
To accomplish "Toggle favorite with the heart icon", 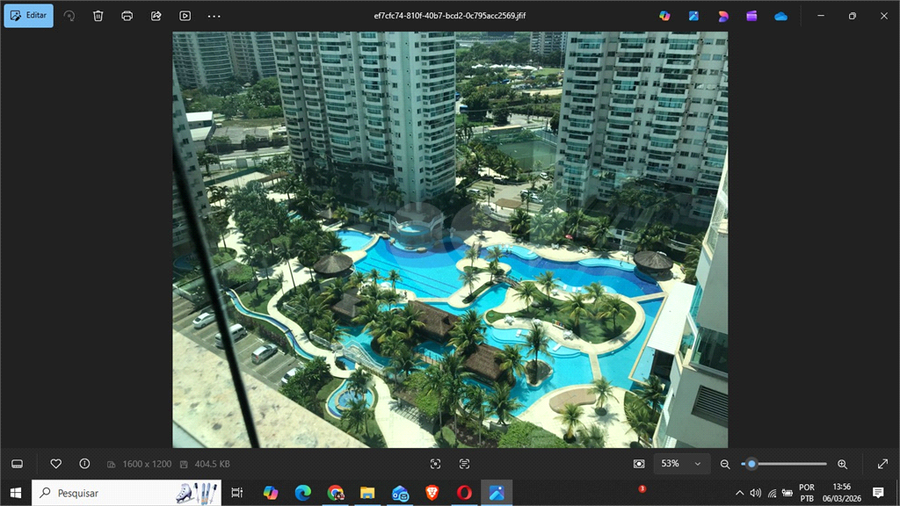I will pos(56,464).
